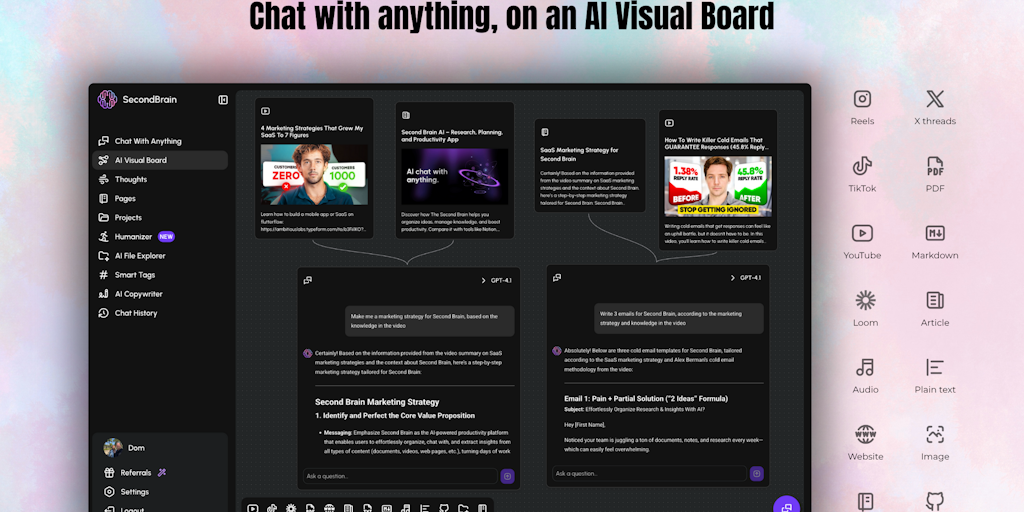
Task: Open the 4 Marketing Strategies video thumbnail
Action: tap(314, 174)
